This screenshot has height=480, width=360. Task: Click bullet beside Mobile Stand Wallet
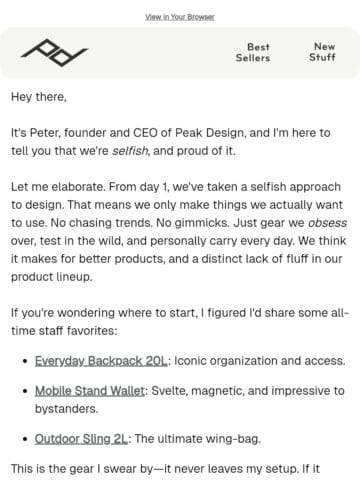coord(25,391)
